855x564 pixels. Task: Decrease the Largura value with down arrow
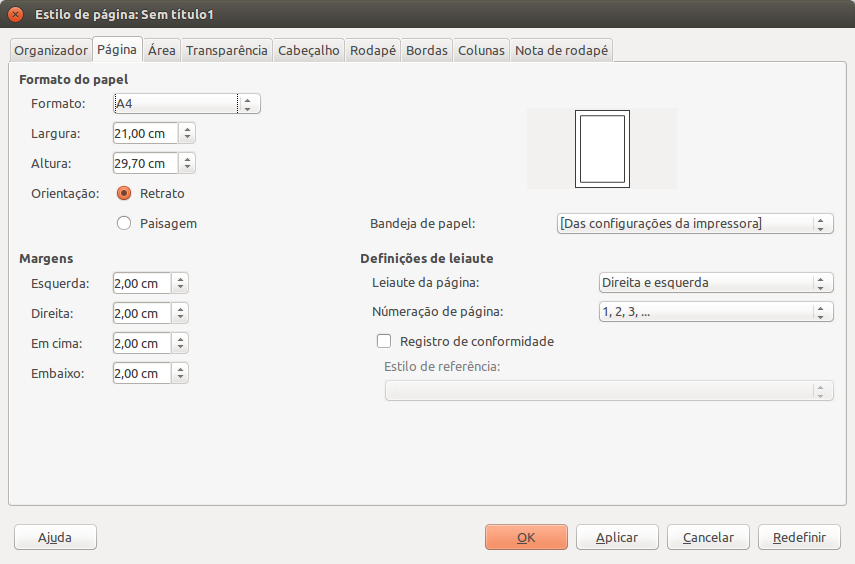(187, 137)
